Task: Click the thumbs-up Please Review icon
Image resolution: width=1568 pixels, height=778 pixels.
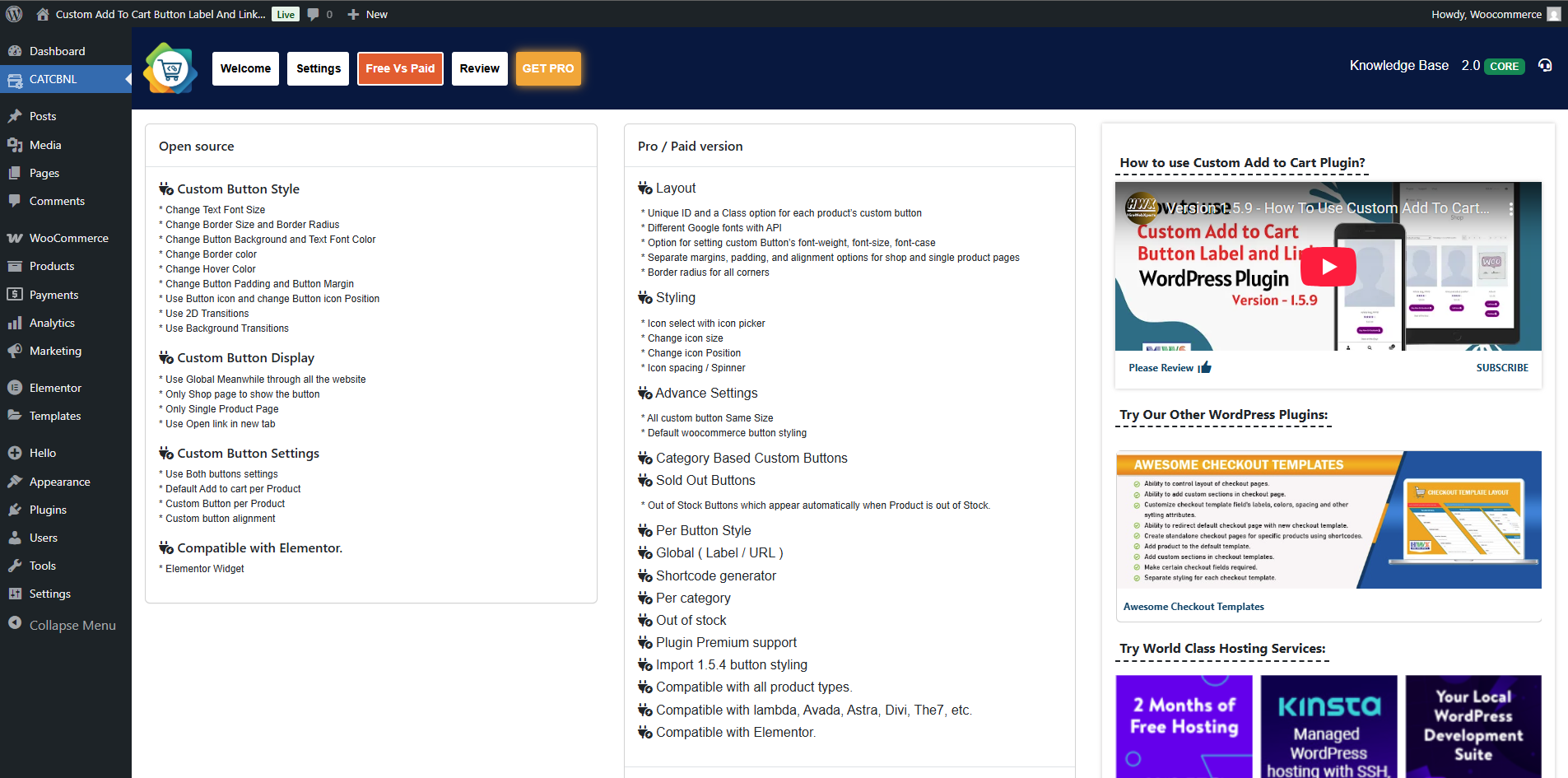Action: 1205,367
